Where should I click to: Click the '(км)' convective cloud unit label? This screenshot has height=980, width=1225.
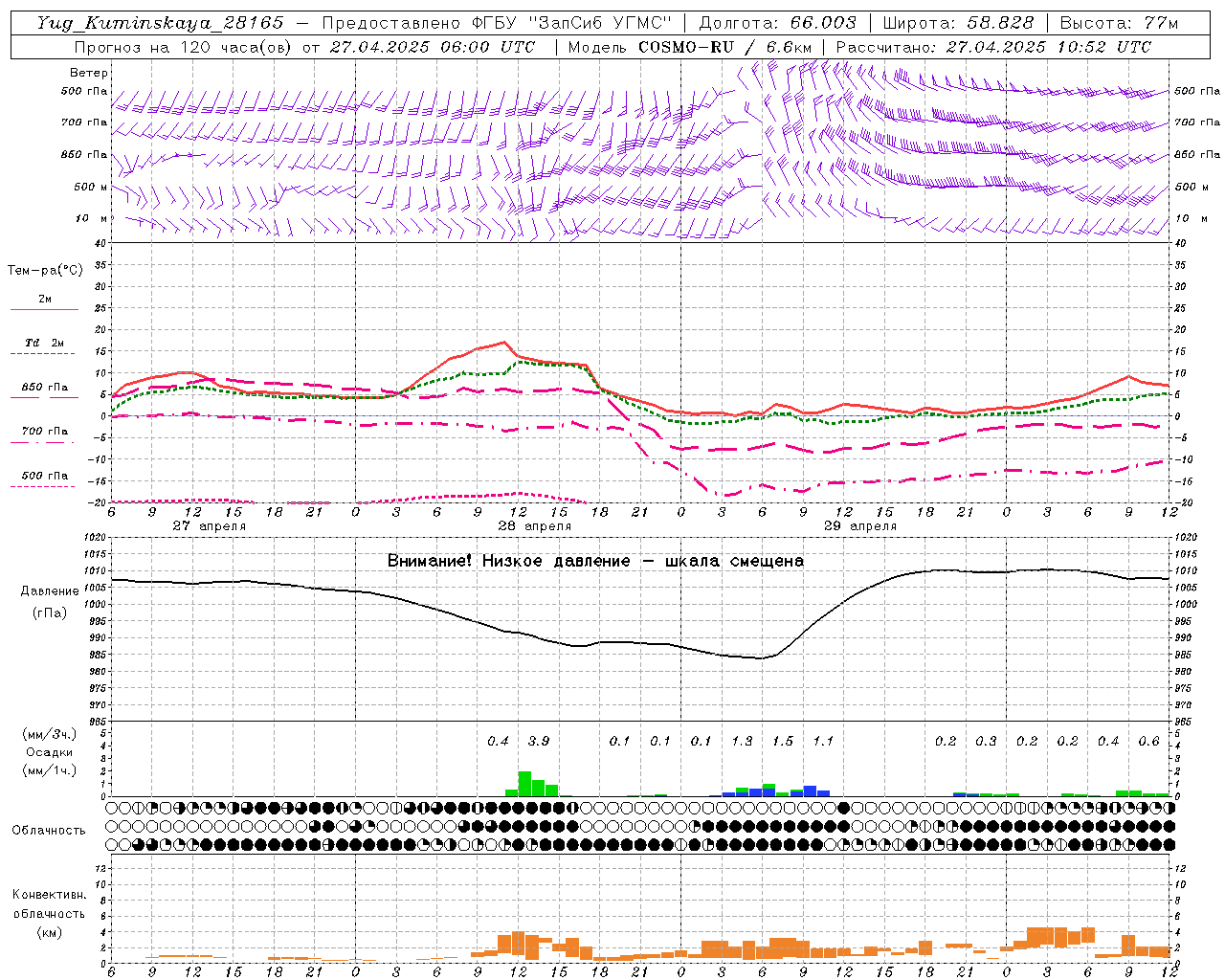click(x=49, y=932)
